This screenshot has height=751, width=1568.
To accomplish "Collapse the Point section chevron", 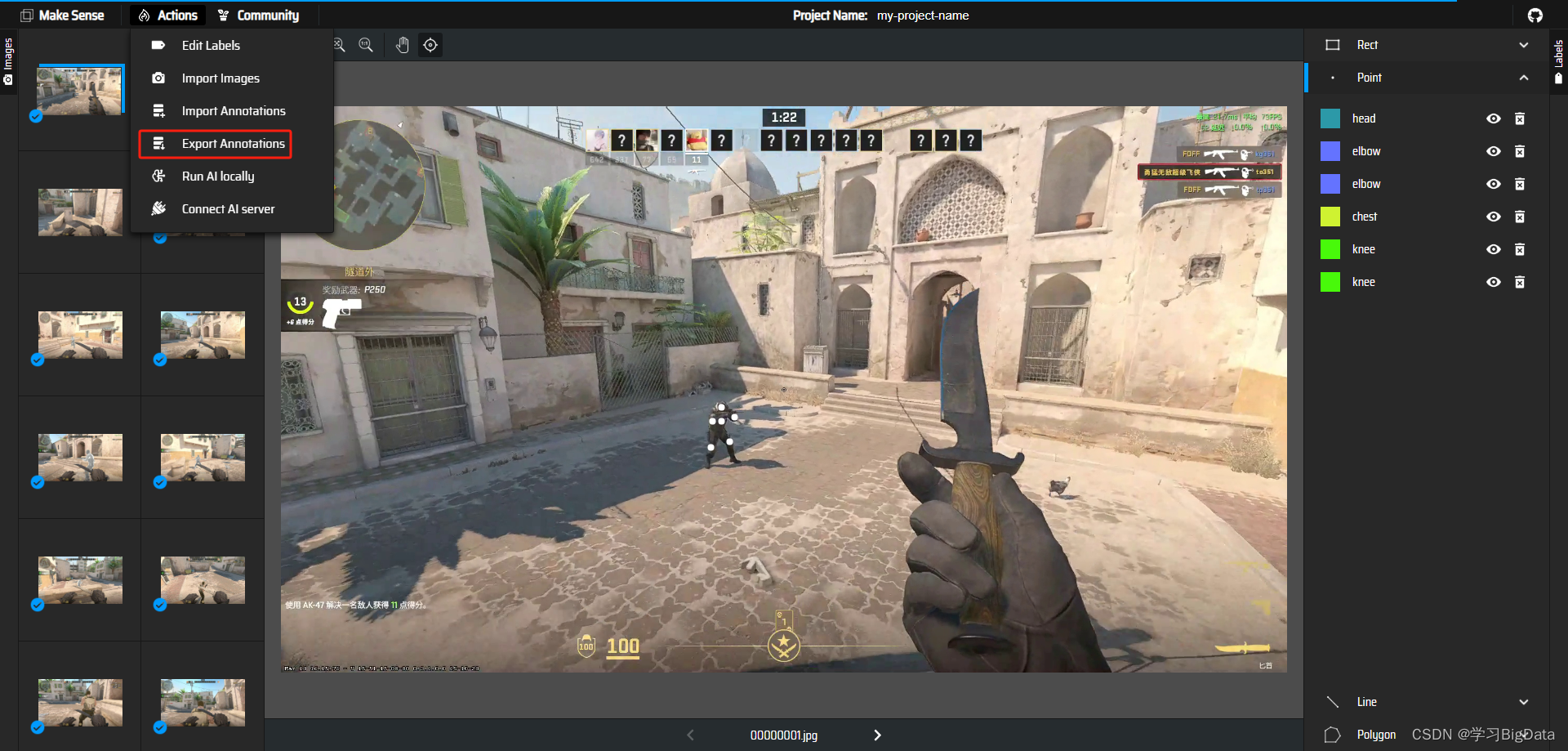I will pos(1523,78).
